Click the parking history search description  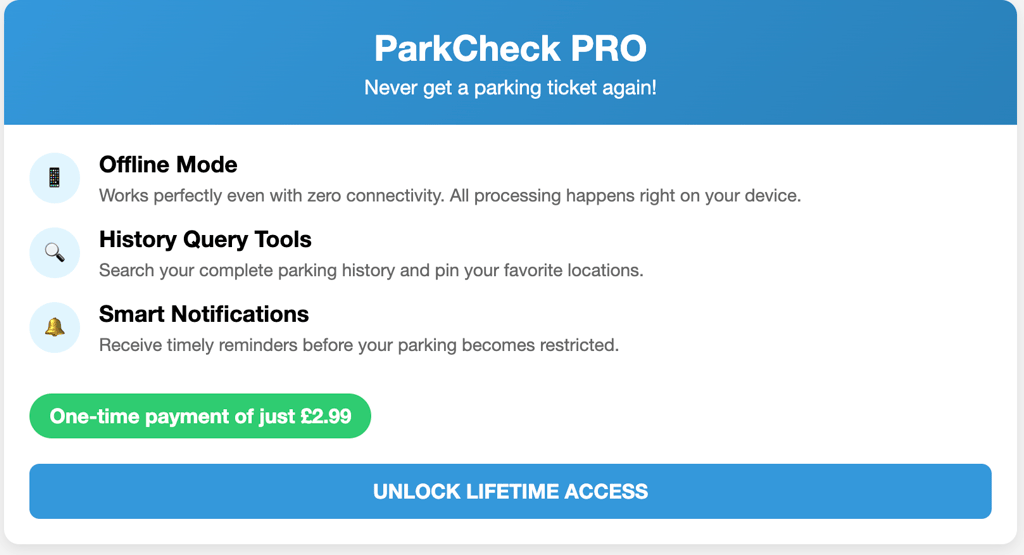371,270
